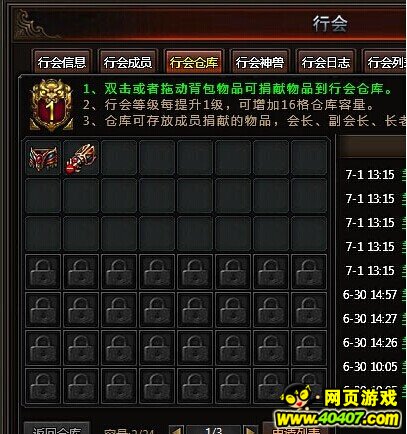Open the 行会列表 tab

(x=385, y=62)
